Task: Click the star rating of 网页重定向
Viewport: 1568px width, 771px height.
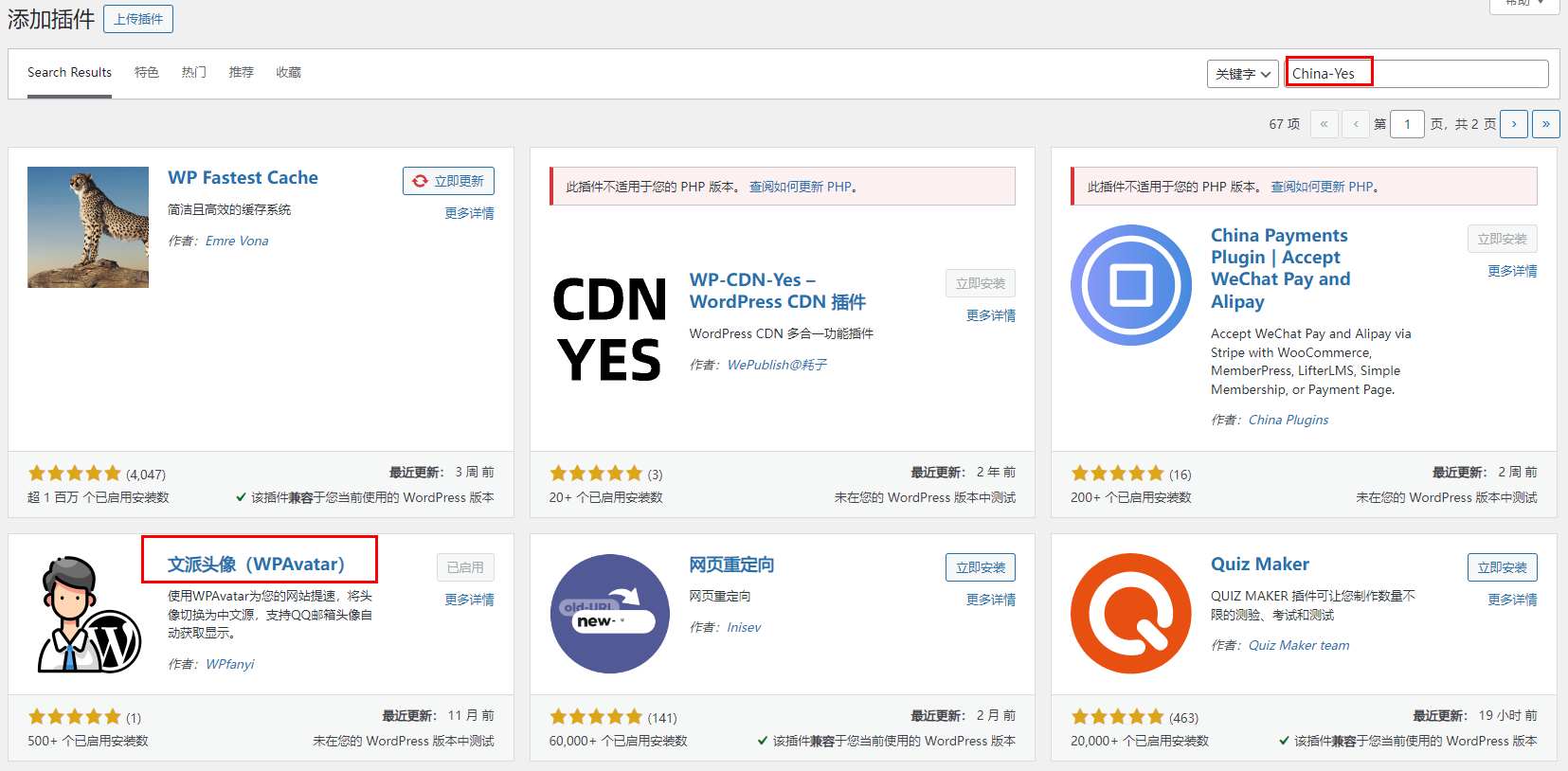Action: (x=596, y=717)
